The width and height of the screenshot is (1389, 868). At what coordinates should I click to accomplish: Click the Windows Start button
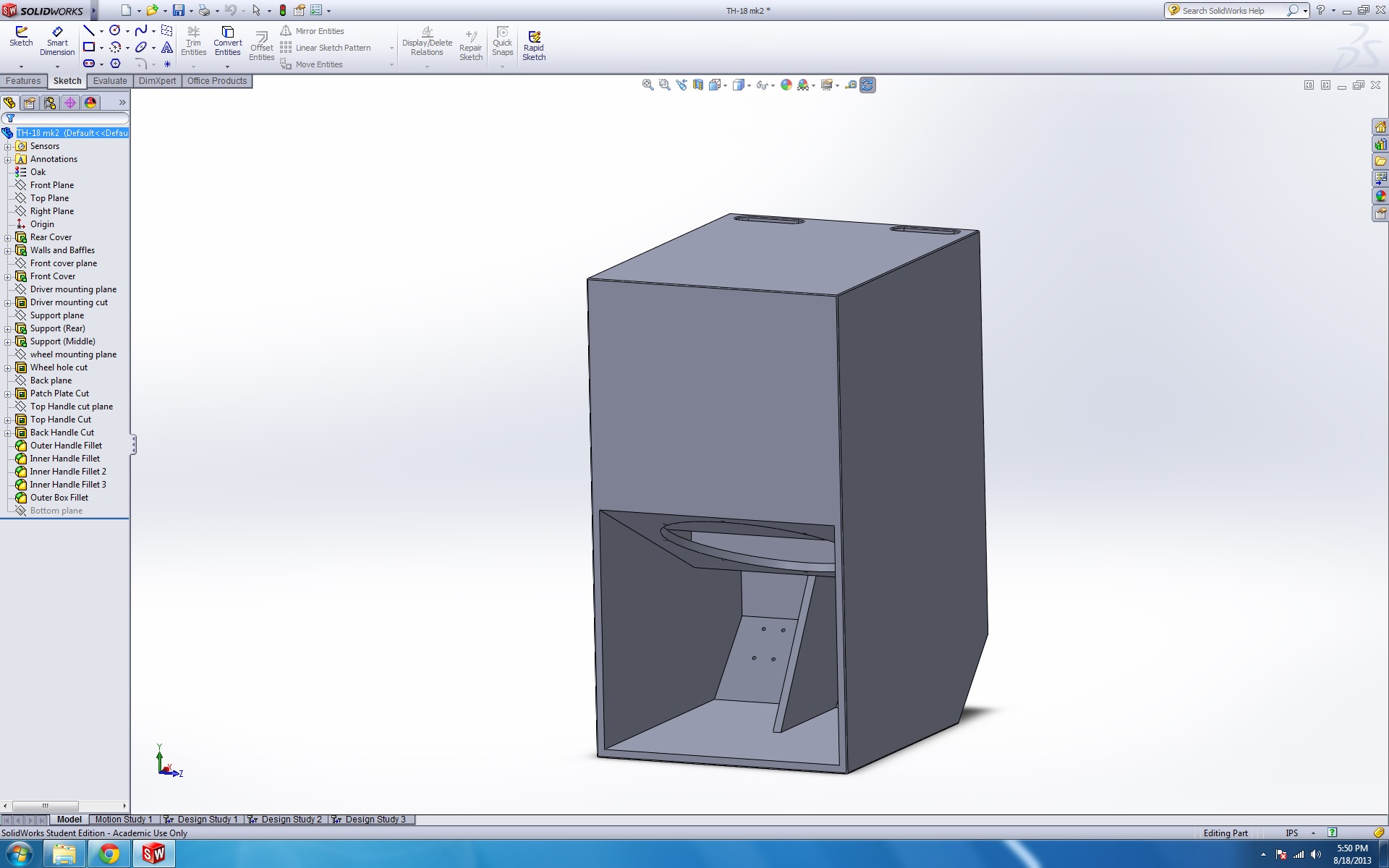click(19, 854)
